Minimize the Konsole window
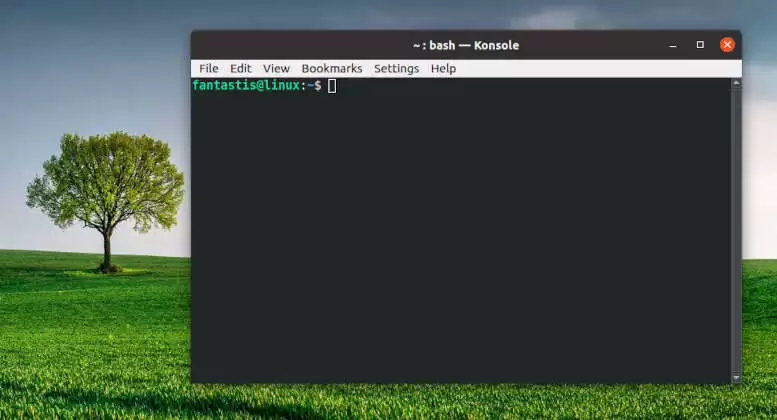This screenshot has width=777, height=420. coord(672,46)
